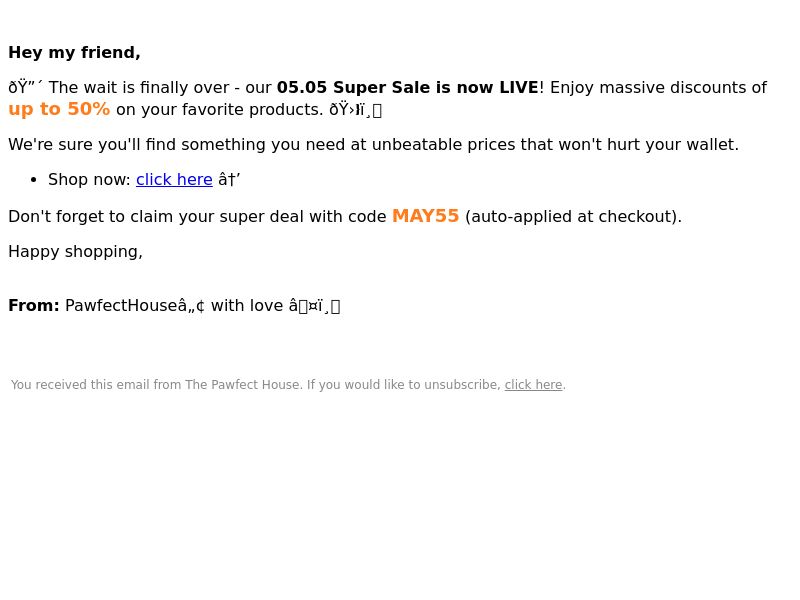Click the garbled emoji after favorite products
This screenshot has width=800, height=600.
coord(356,110)
